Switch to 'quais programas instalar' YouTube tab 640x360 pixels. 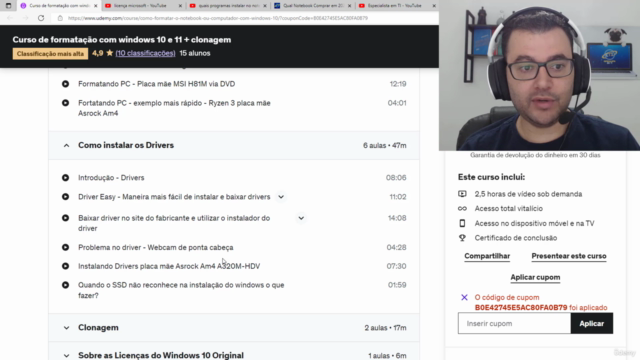click(x=225, y=6)
